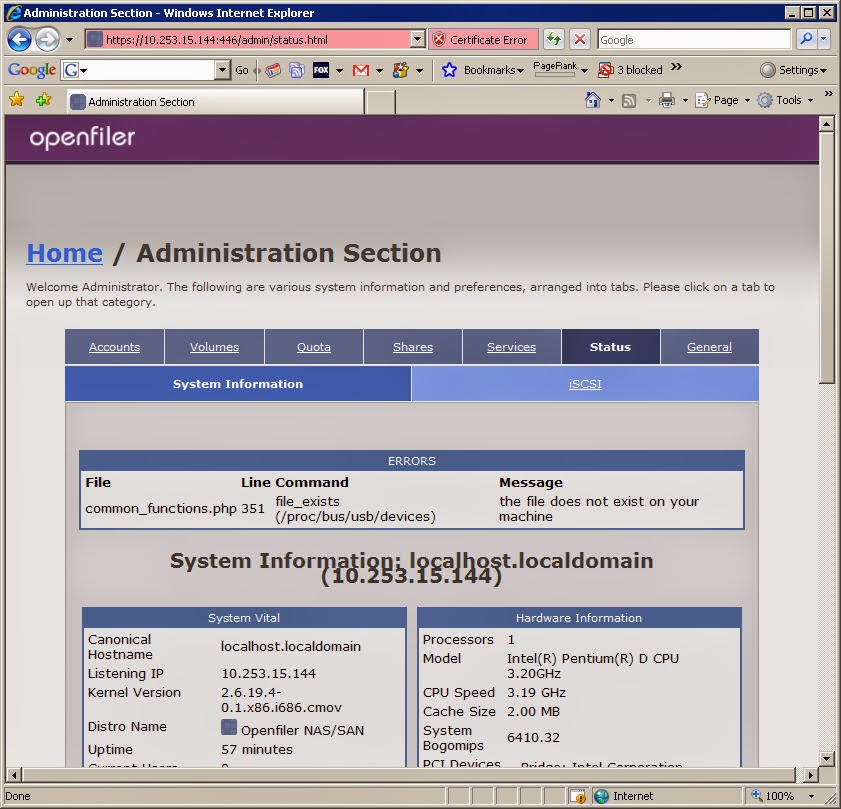841x809 pixels.
Task: Click the horizontal scrollbar left arrow
Action: (x=13, y=775)
